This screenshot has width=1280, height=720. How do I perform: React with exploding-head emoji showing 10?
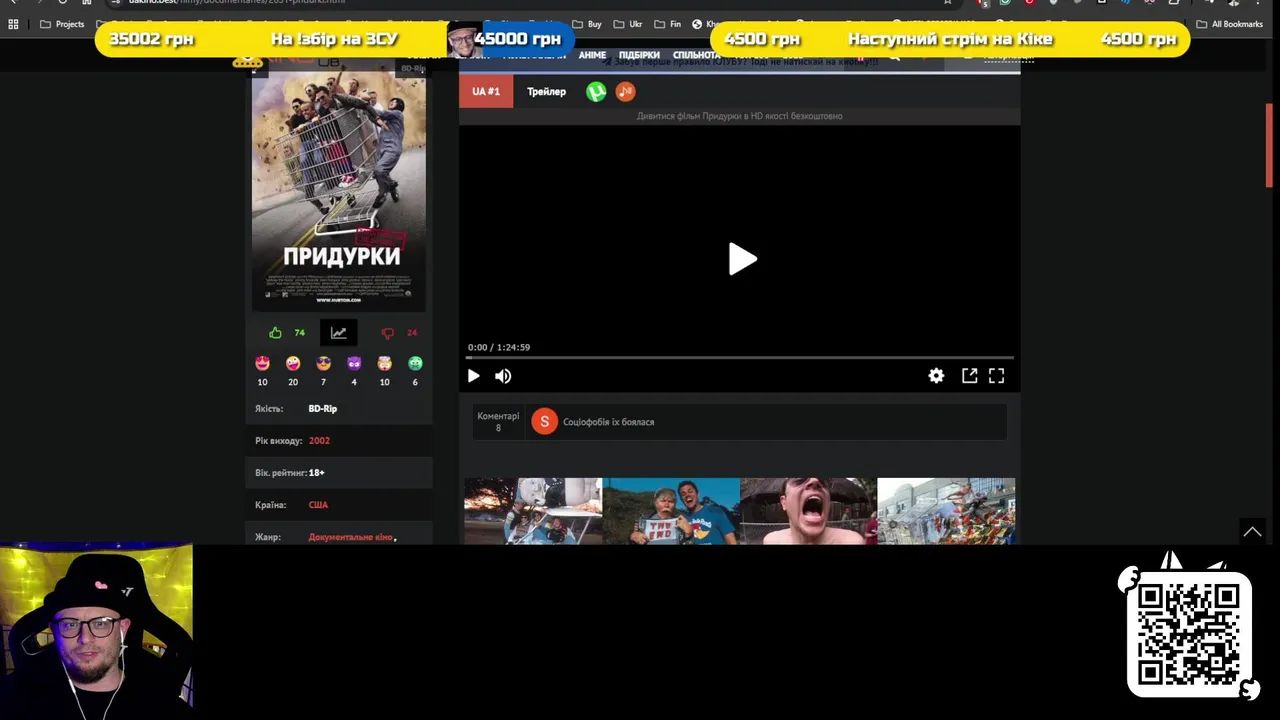pyautogui.click(x=384, y=363)
